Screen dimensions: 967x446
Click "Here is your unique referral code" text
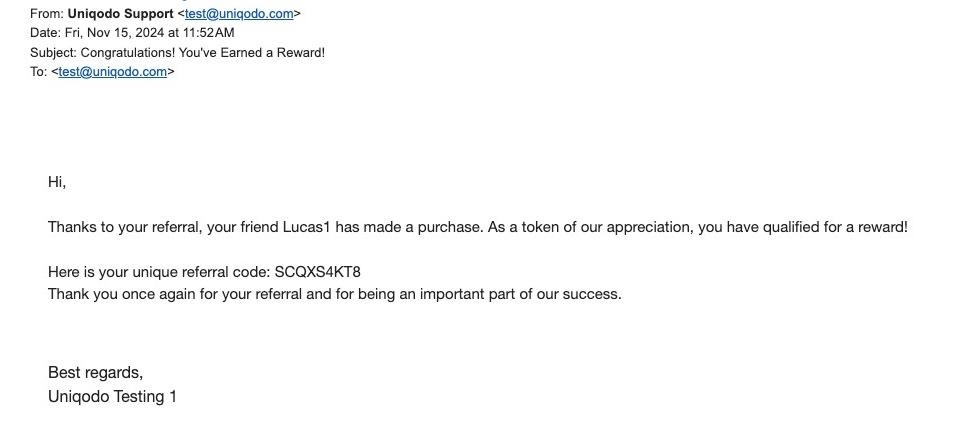click(158, 272)
